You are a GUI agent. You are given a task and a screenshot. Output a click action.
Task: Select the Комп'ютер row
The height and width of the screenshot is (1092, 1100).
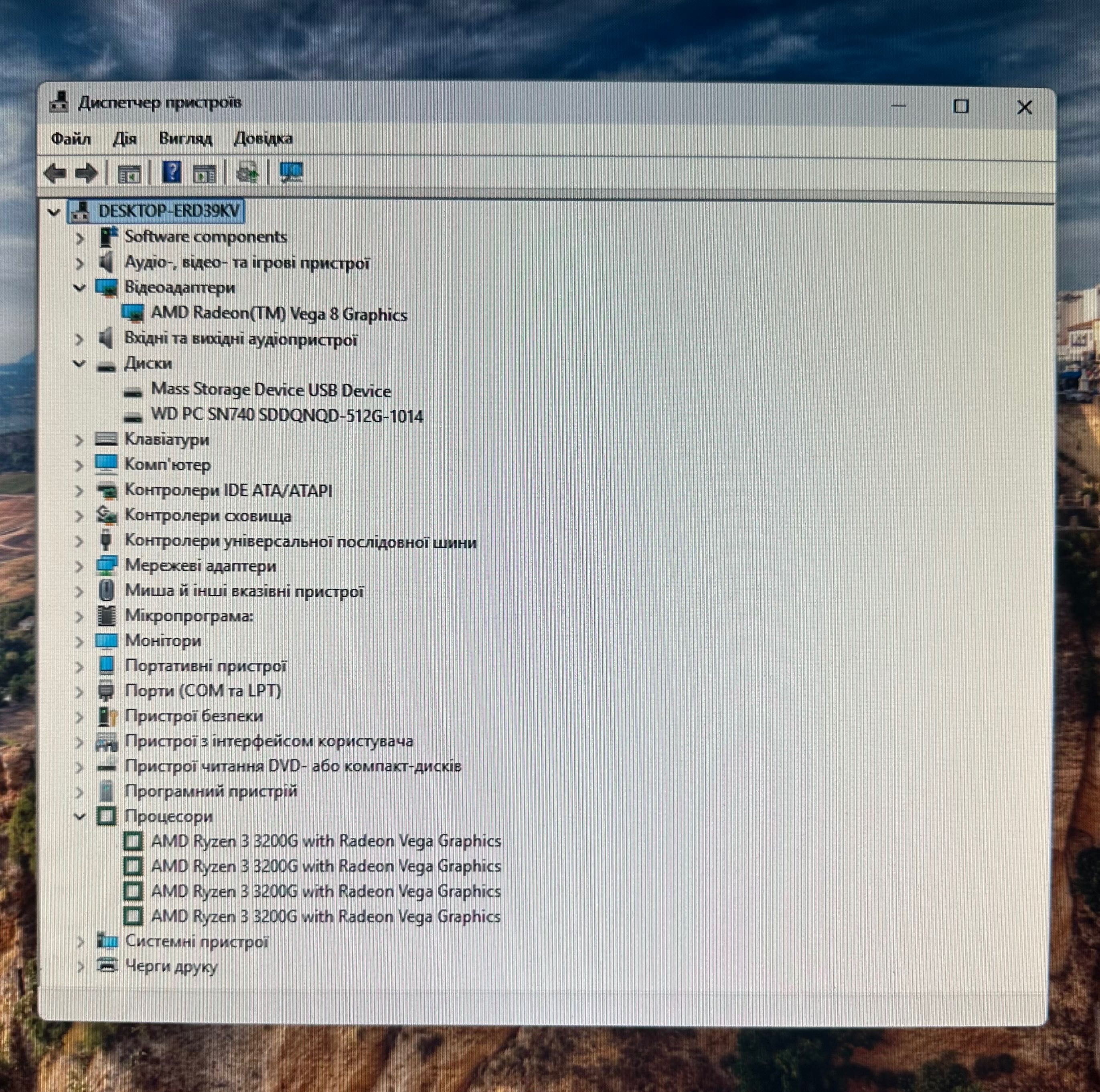tap(167, 464)
